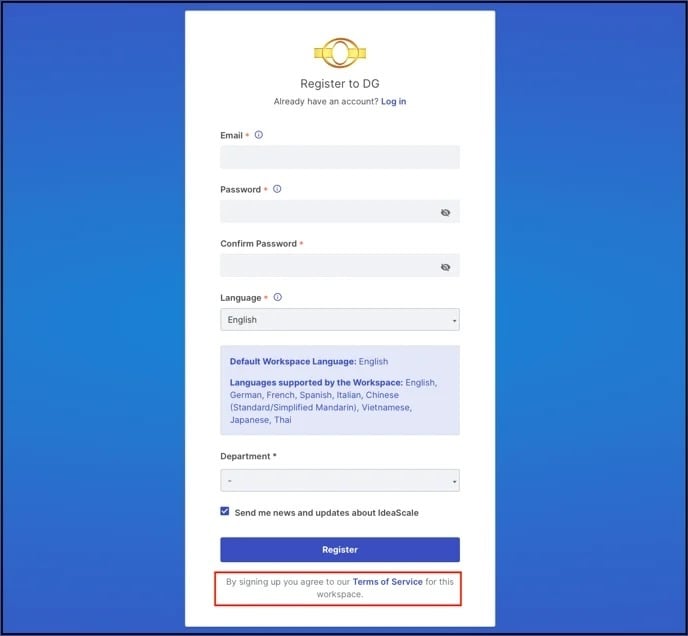Open the Terms of Service link
This screenshot has height=636, width=688.
(x=387, y=582)
